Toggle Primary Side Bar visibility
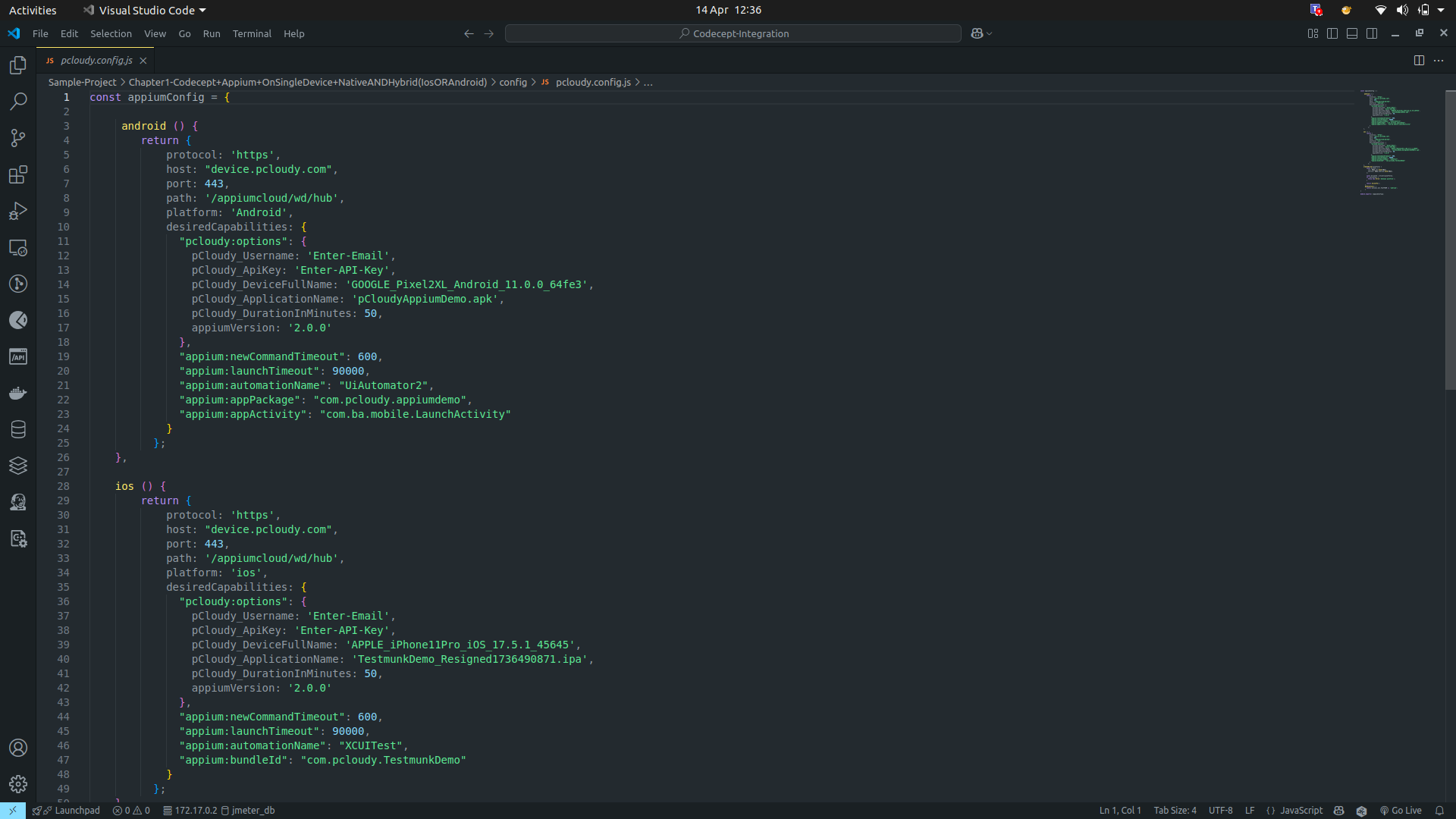The image size is (1456, 819). (1332, 33)
